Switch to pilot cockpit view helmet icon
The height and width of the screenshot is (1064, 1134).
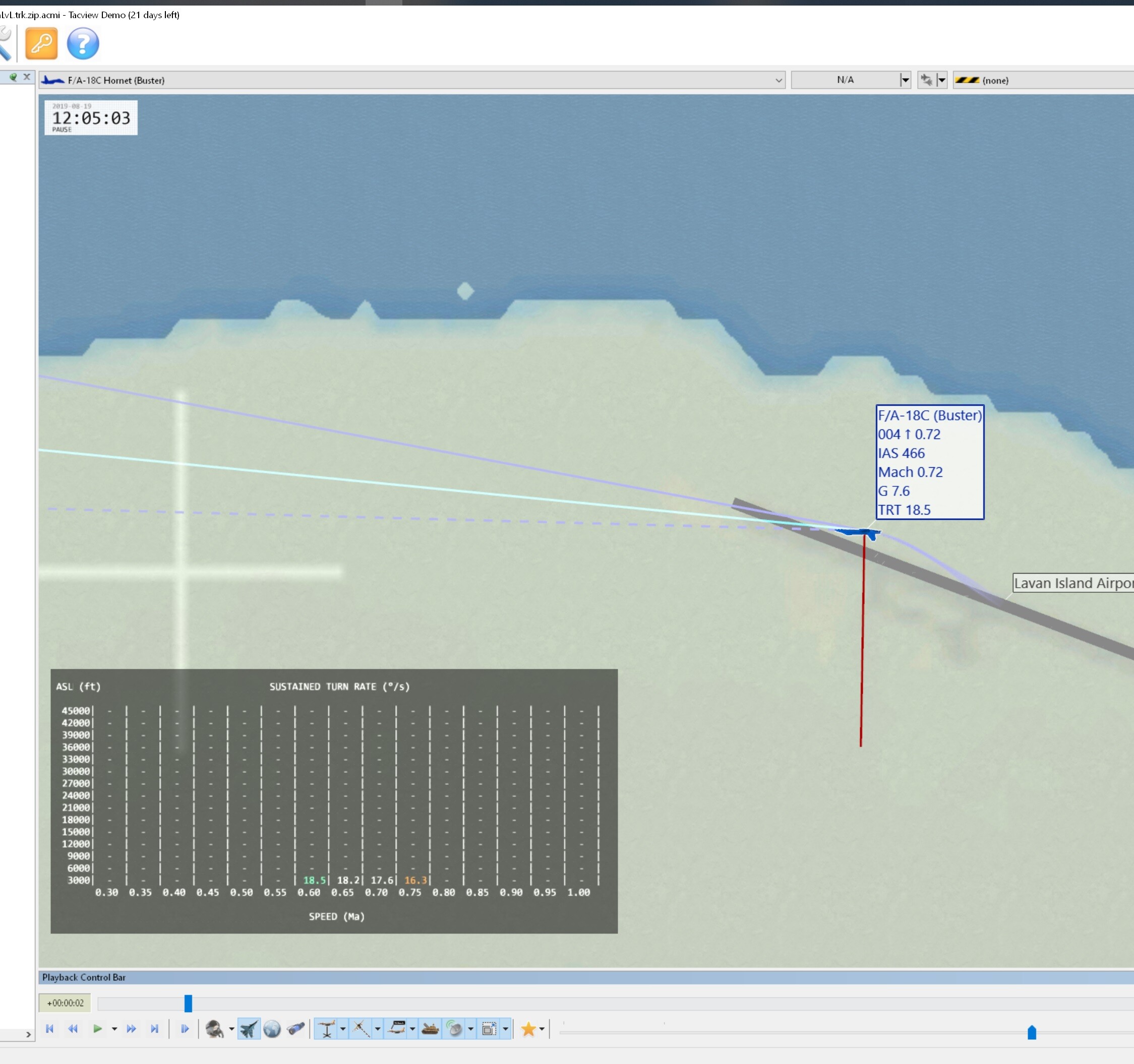click(x=214, y=1029)
